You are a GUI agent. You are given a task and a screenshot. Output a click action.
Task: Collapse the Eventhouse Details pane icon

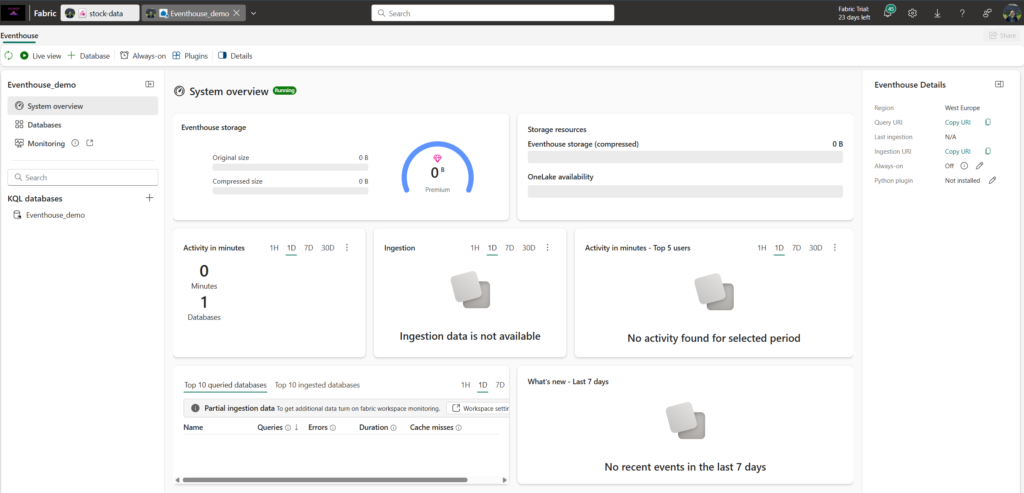click(998, 85)
